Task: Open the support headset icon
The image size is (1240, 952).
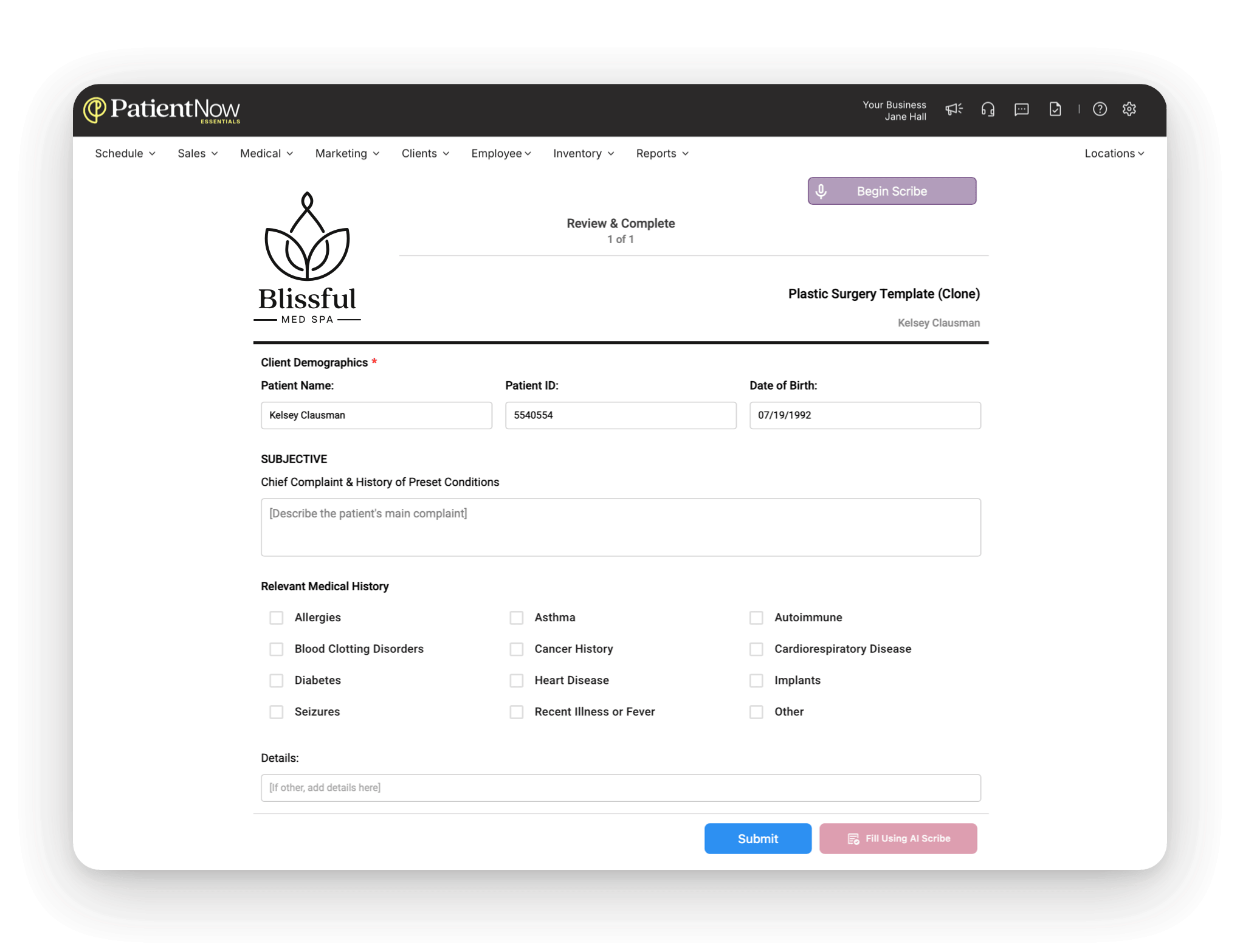Action: click(x=988, y=109)
